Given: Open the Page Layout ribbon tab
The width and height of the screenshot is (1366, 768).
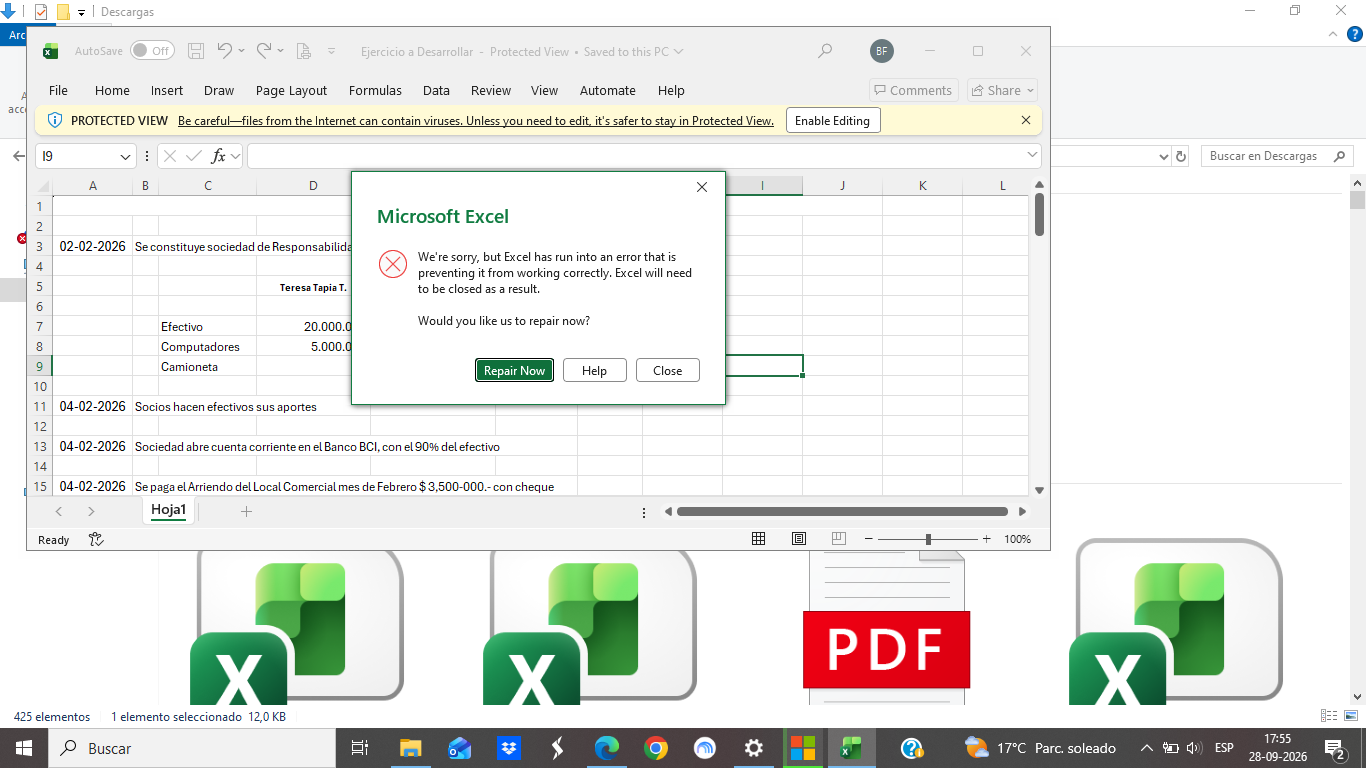Looking at the screenshot, I should 291,90.
